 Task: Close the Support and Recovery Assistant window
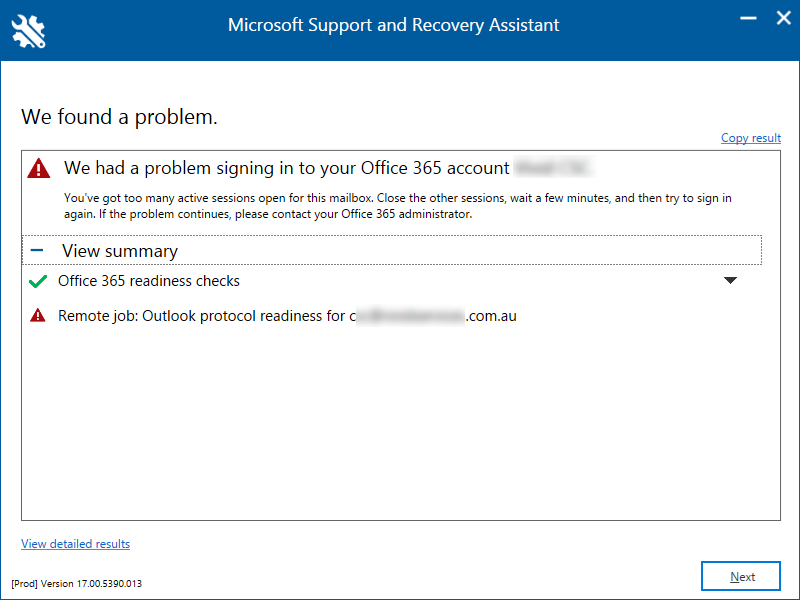pos(783,18)
